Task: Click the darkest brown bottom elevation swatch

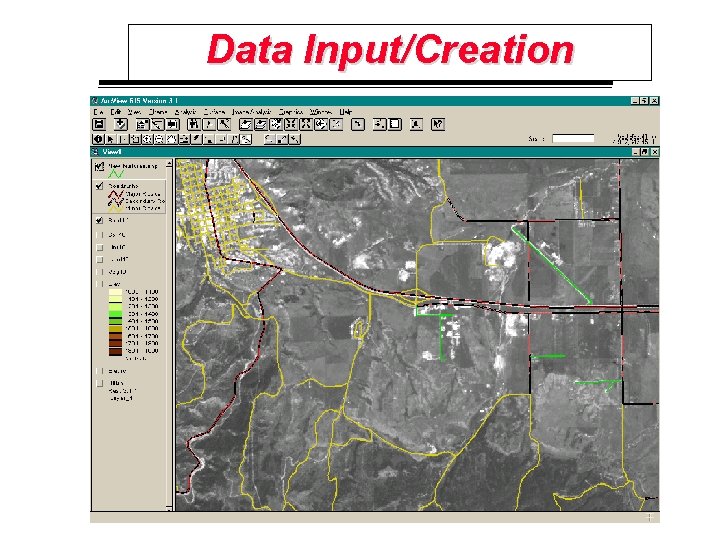Action: tap(115, 351)
